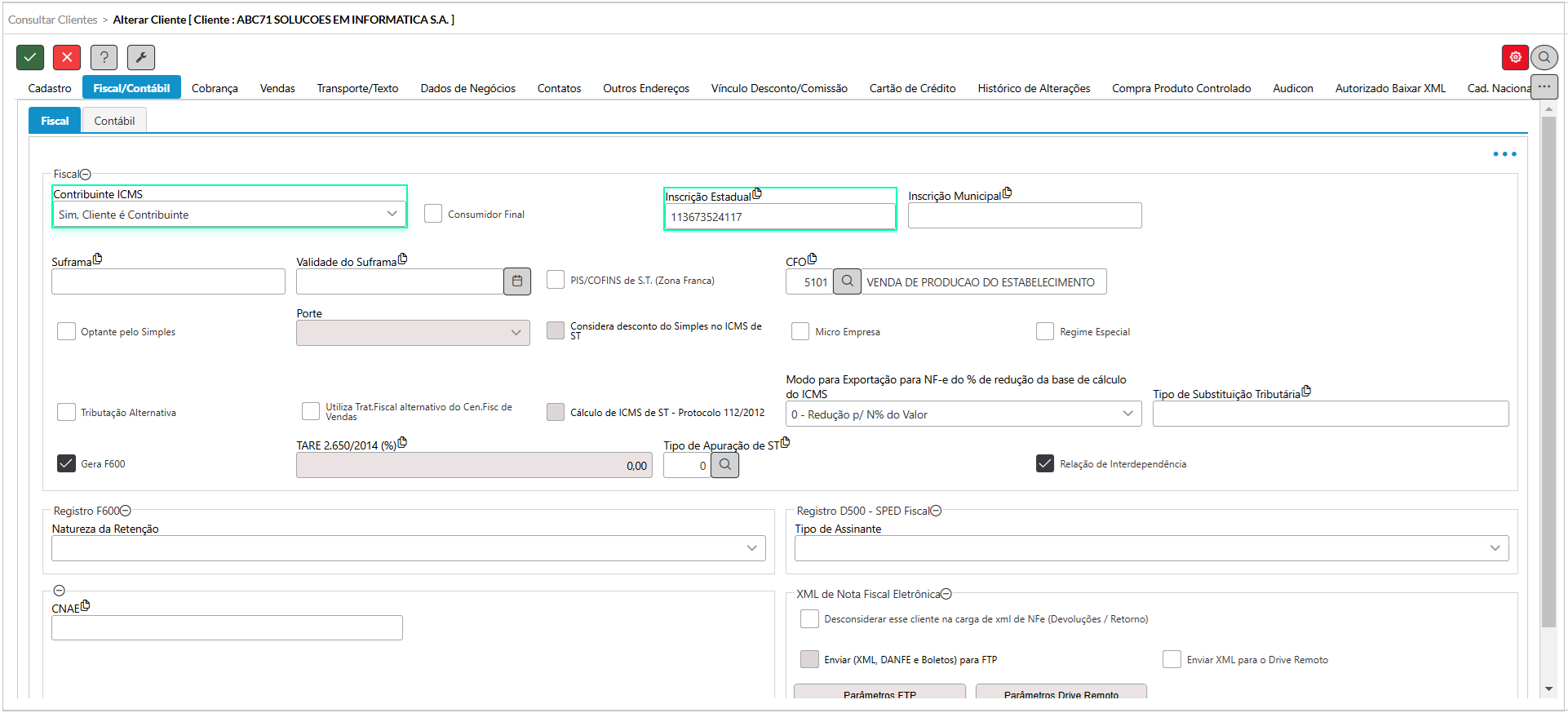Click the Tipo de Apuração de ST search icon
Viewport: 1568px width, 713px height.
[x=724, y=465]
